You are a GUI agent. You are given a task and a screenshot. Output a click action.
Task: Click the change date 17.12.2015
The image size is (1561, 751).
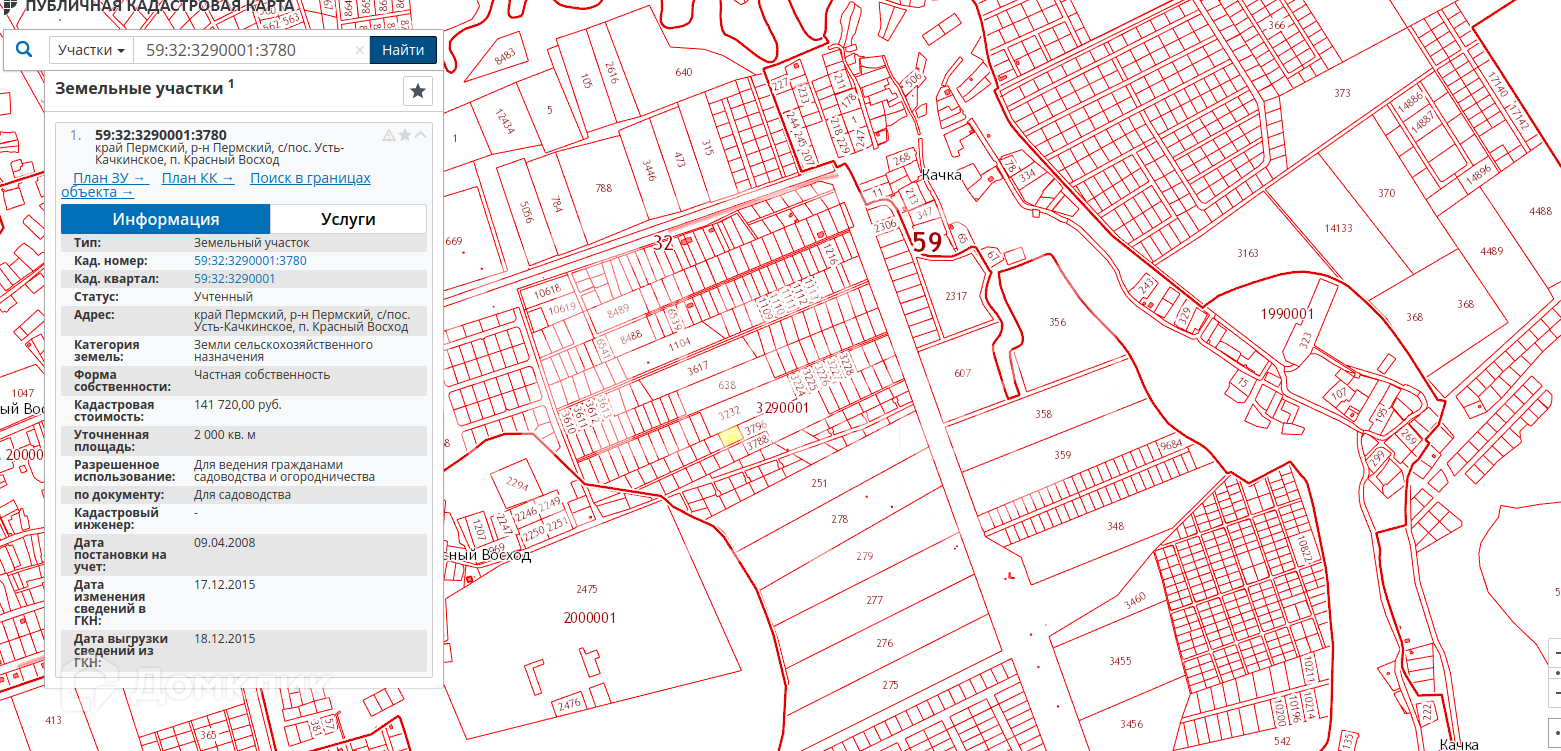[x=225, y=585]
